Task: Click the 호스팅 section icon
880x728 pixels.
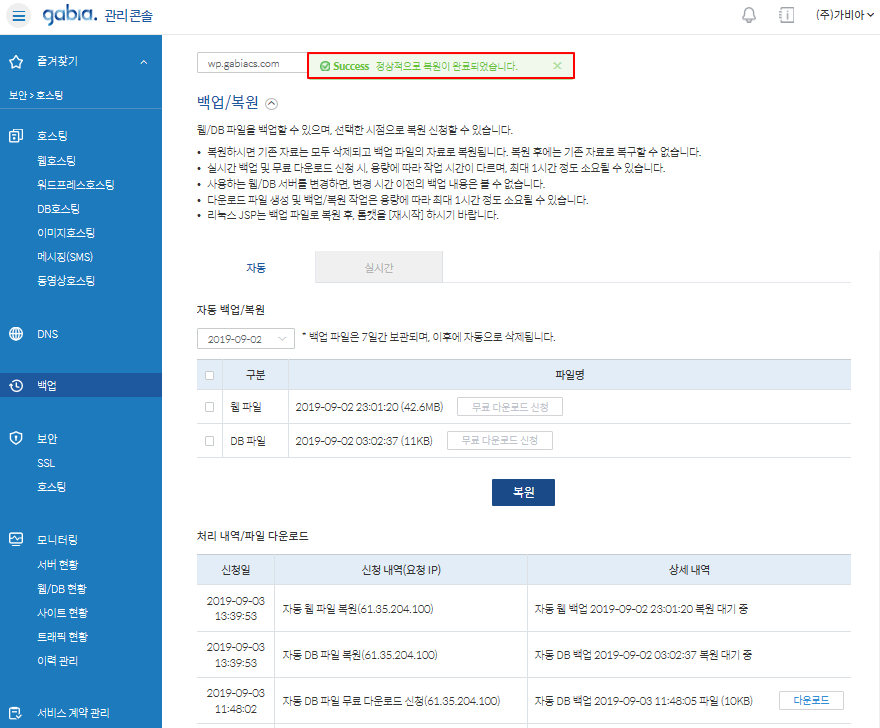Action: click(x=16, y=135)
